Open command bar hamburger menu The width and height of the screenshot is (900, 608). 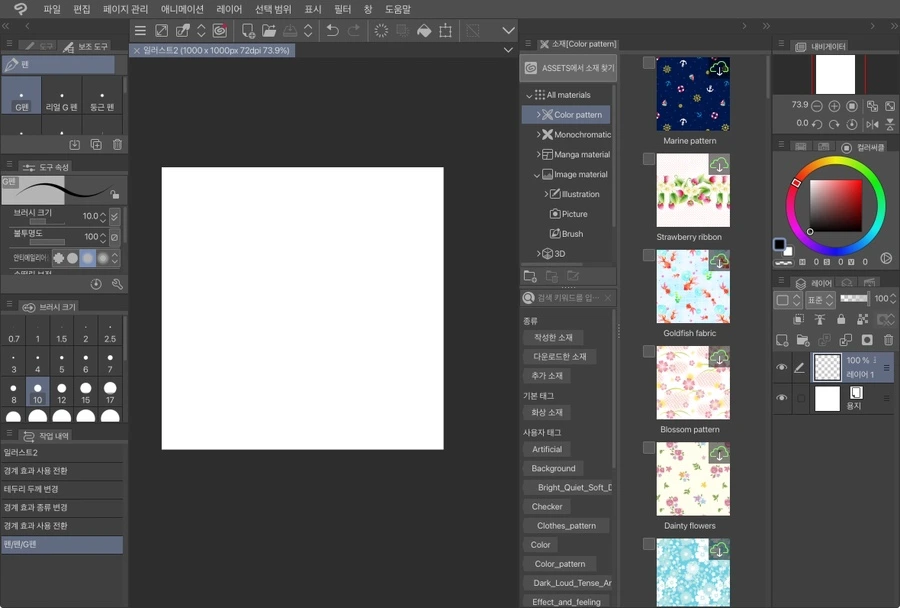pos(140,30)
